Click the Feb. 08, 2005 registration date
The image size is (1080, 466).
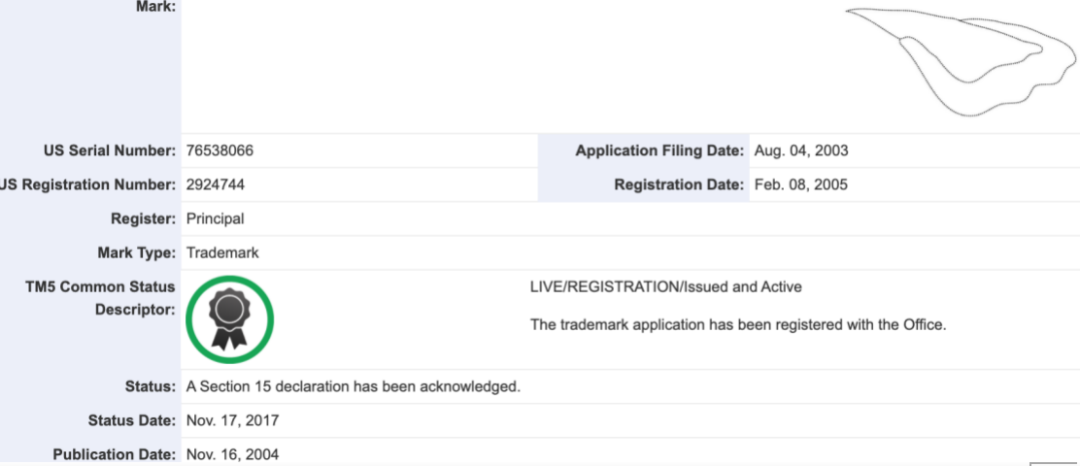click(801, 185)
